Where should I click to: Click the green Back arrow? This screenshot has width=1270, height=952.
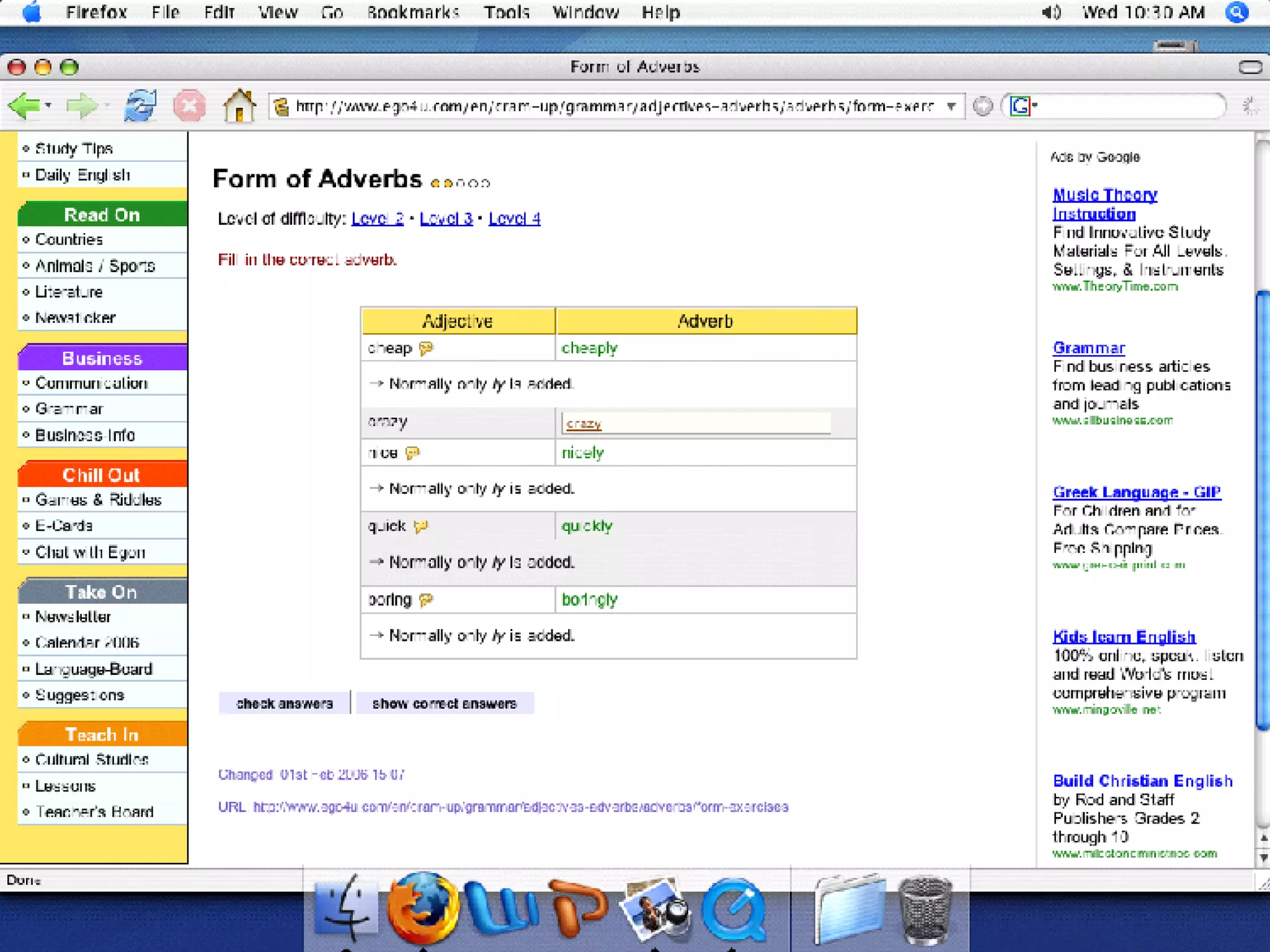pos(24,106)
